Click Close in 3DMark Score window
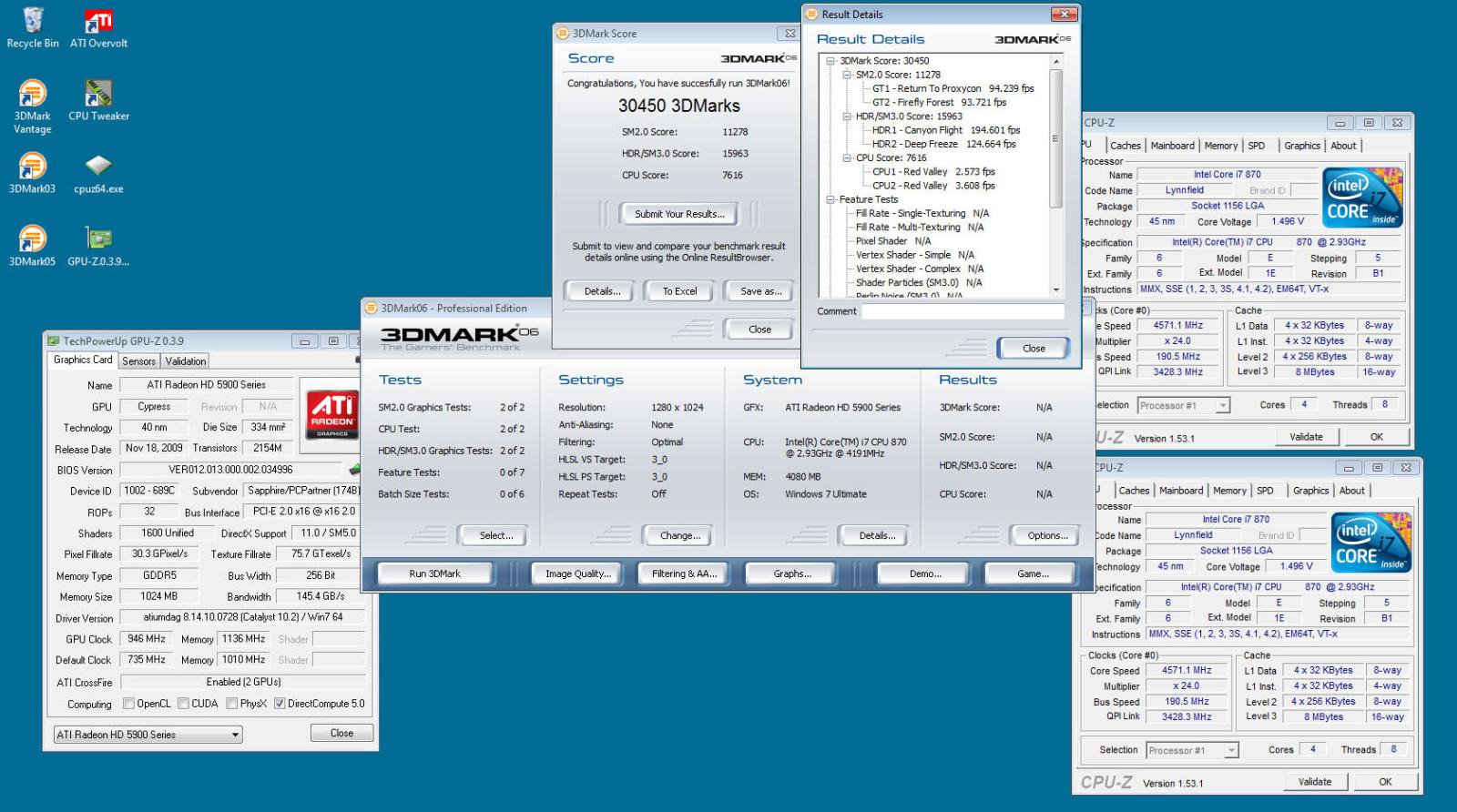 pos(759,330)
